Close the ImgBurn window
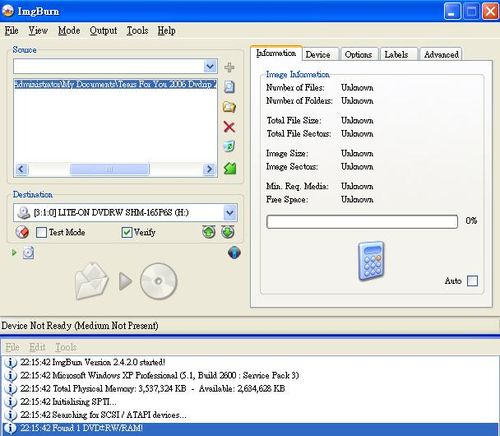This screenshot has width=500, height=436. [491, 11]
